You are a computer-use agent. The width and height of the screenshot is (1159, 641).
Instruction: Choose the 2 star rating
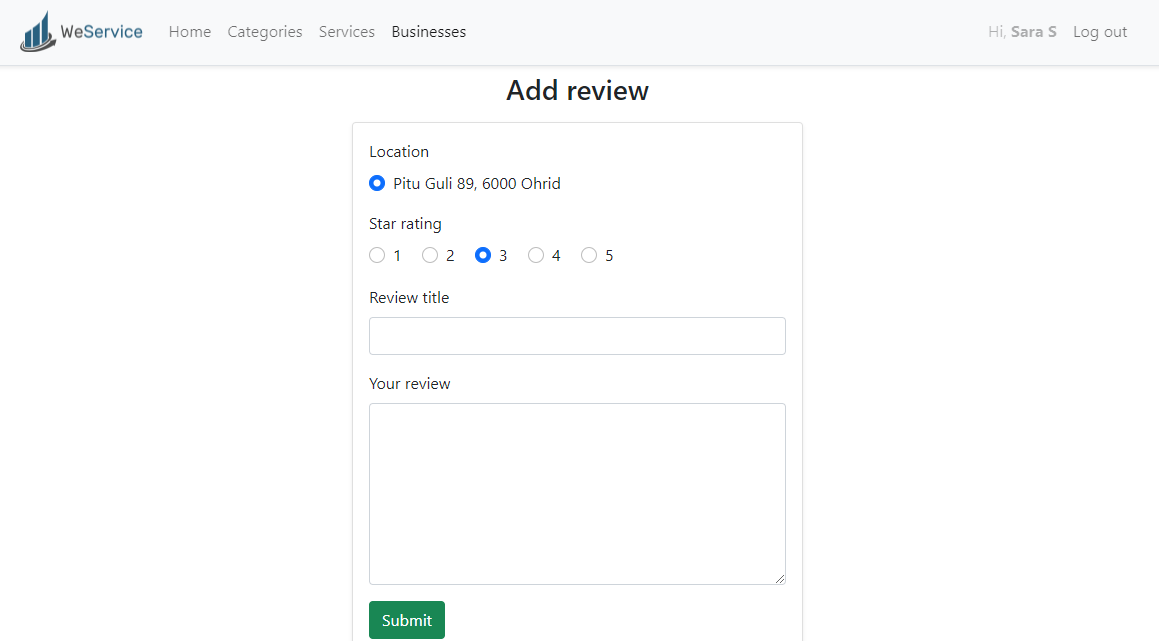pos(430,256)
